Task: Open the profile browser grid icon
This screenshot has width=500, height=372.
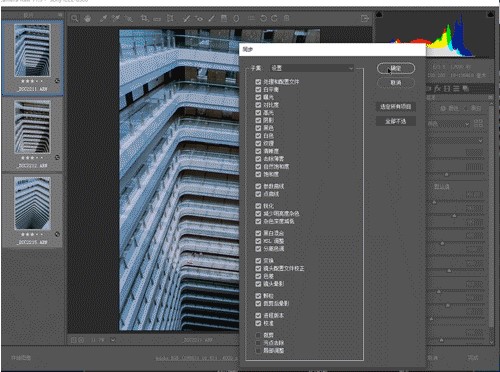Action: [478, 123]
